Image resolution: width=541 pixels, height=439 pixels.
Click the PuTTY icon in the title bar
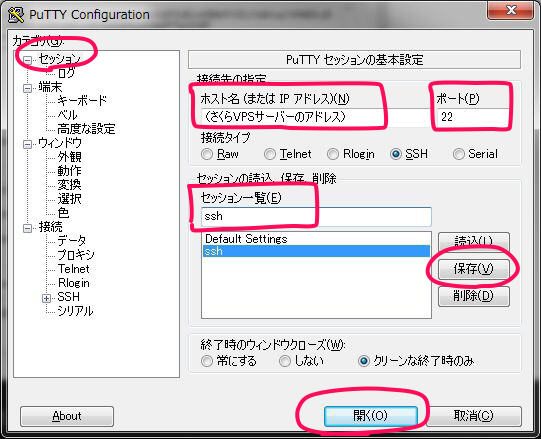[x=16, y=15]
